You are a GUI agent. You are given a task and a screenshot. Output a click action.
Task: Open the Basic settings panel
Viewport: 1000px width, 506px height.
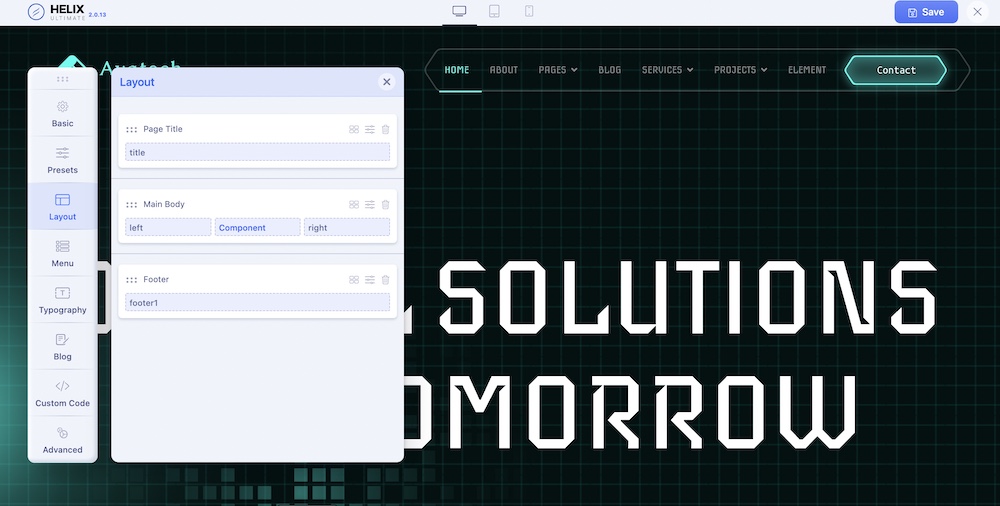[63, 114]
